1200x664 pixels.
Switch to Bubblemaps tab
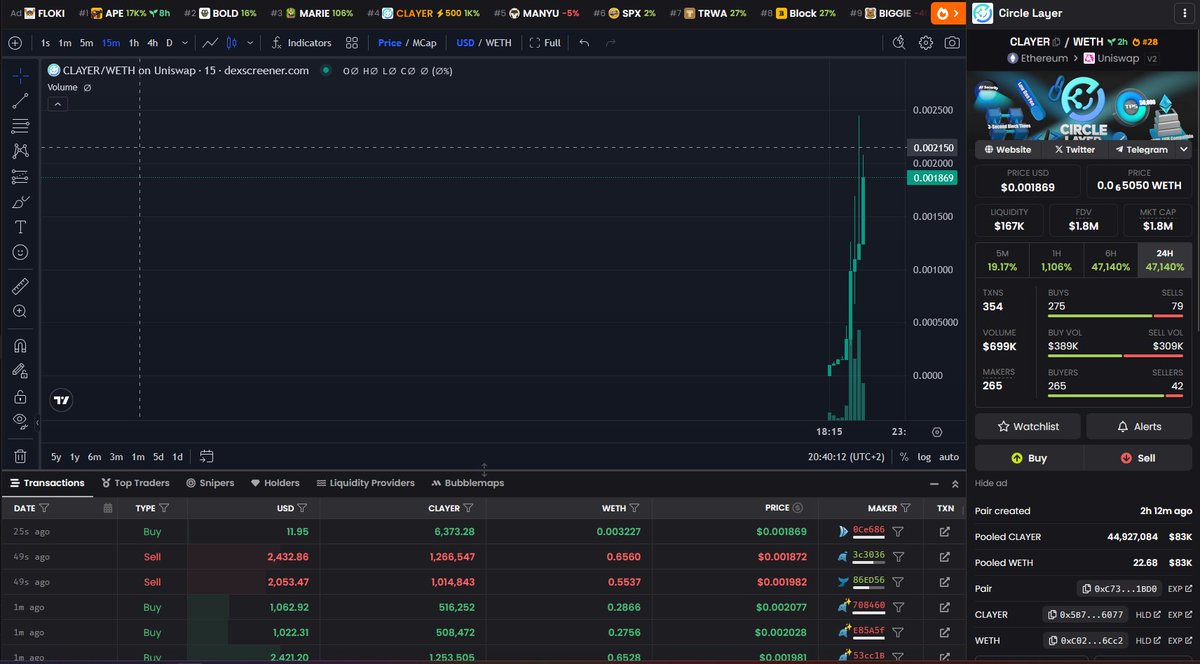coord(467,483)
